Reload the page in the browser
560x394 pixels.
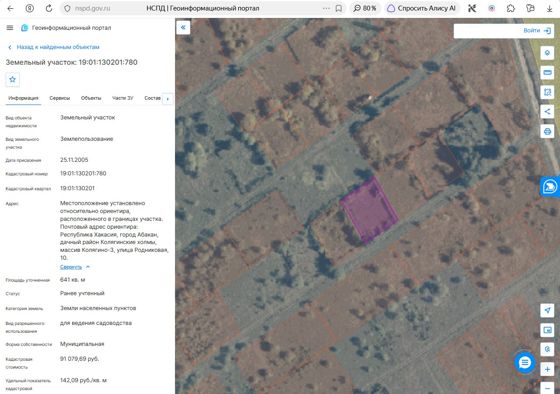click(49, 8)
